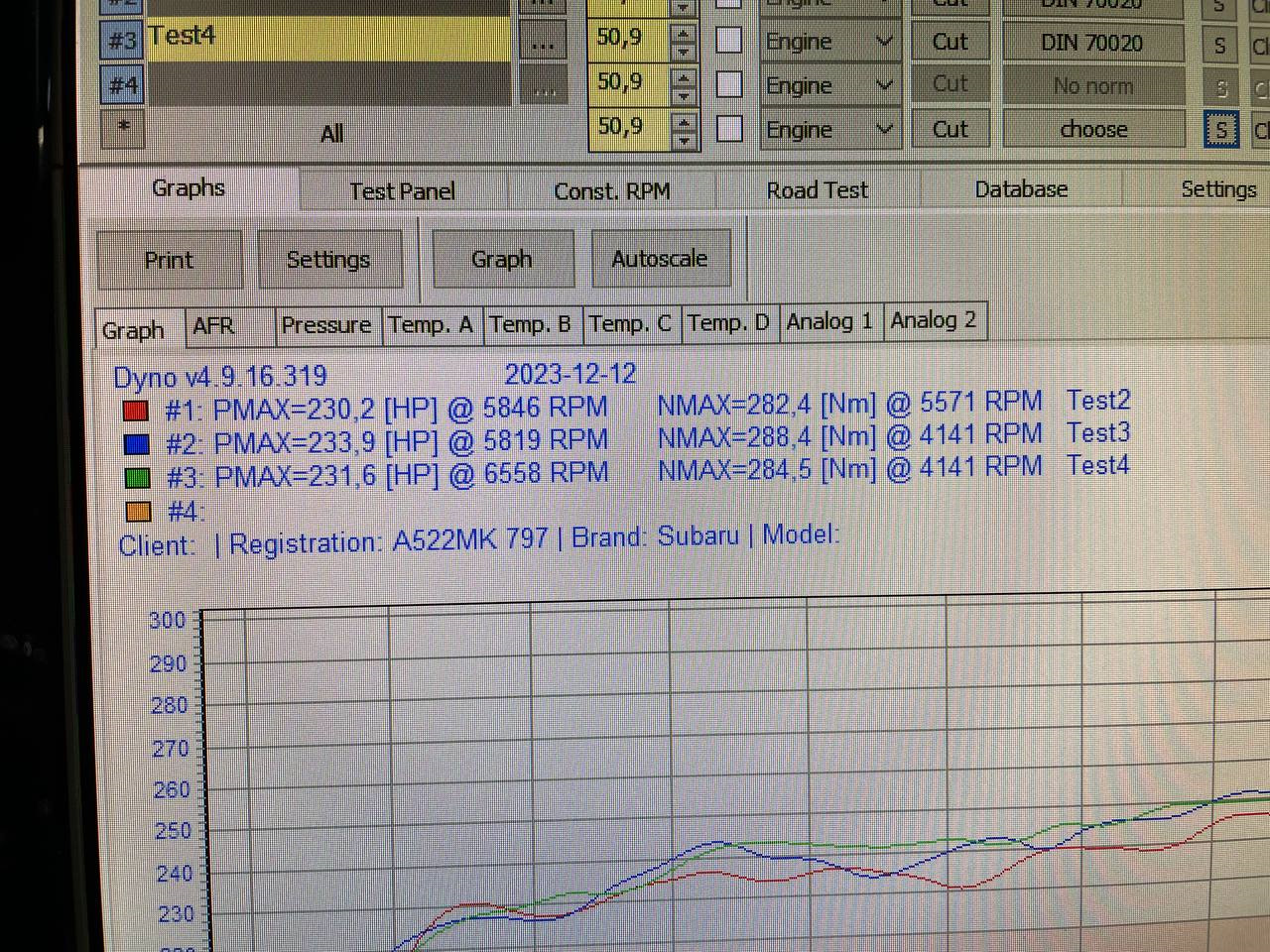Click the Cut button in row #3

click(x=950, y=42)
